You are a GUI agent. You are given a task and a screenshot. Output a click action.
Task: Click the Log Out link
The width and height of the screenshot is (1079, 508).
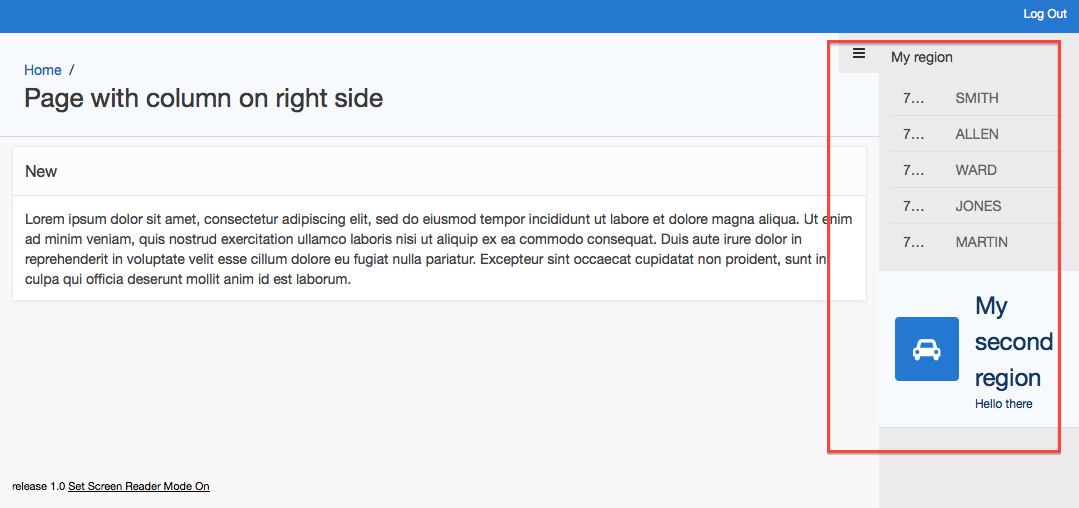1044,14
